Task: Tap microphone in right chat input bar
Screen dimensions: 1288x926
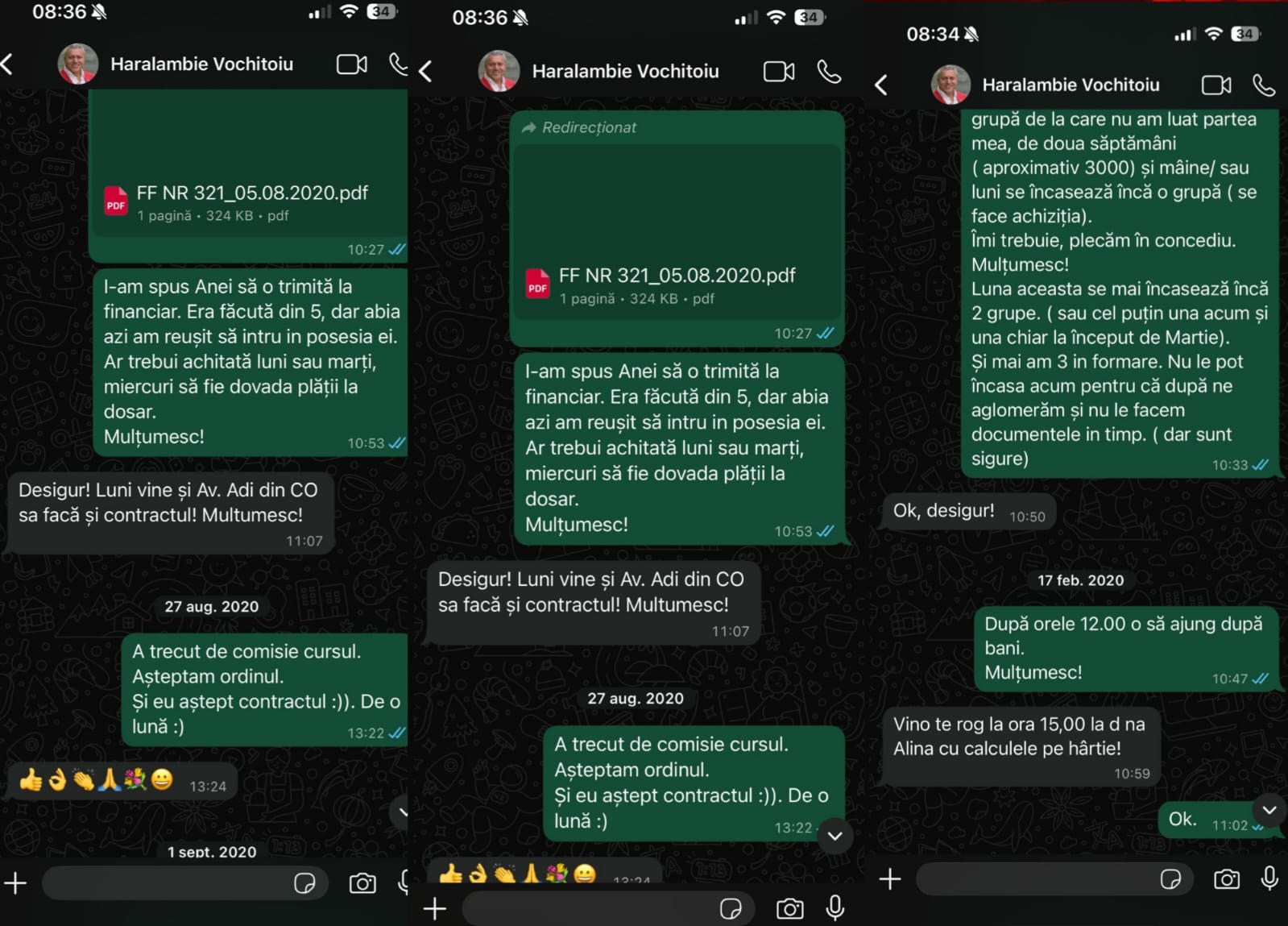Action: click(1269, 878)
